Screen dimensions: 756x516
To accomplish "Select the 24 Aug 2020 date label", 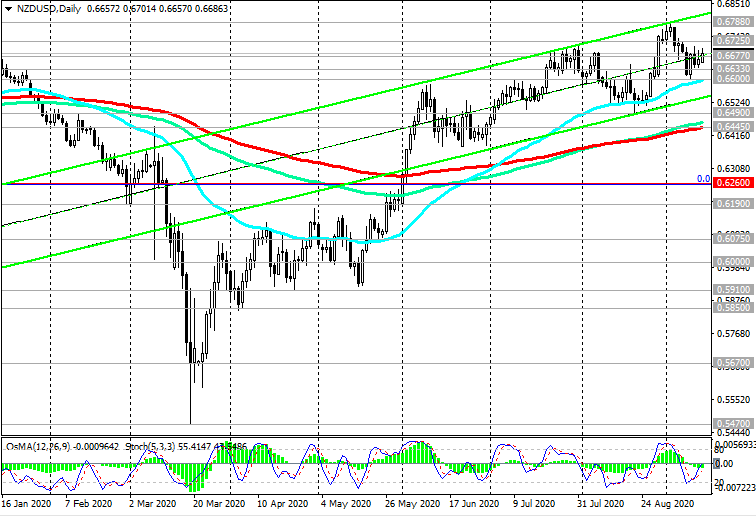I will (668, 504).
